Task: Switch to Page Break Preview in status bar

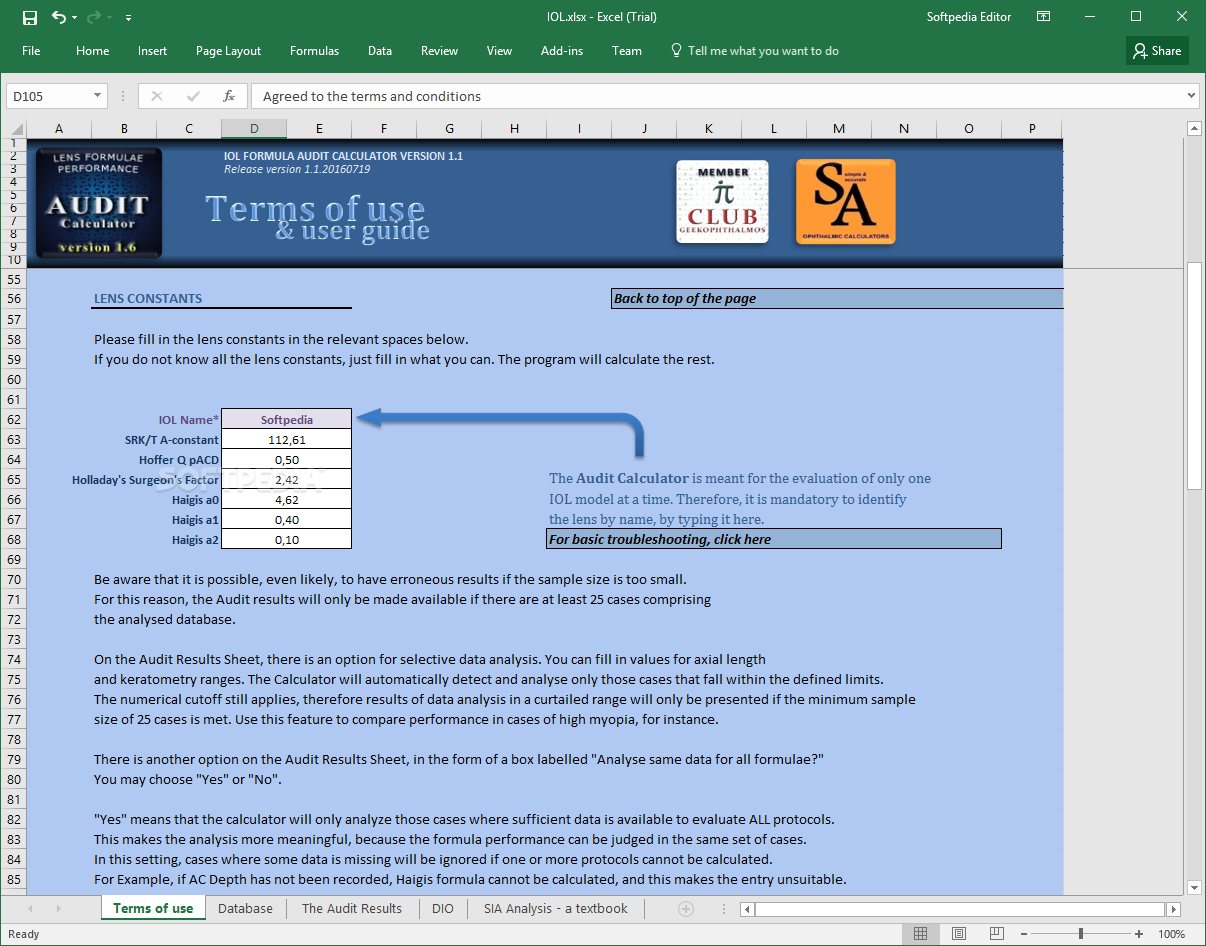Action: click(x=997, y=934)
